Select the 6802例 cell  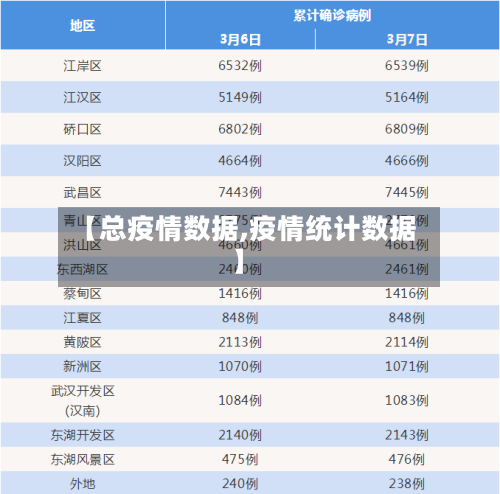tap(240, 129)
